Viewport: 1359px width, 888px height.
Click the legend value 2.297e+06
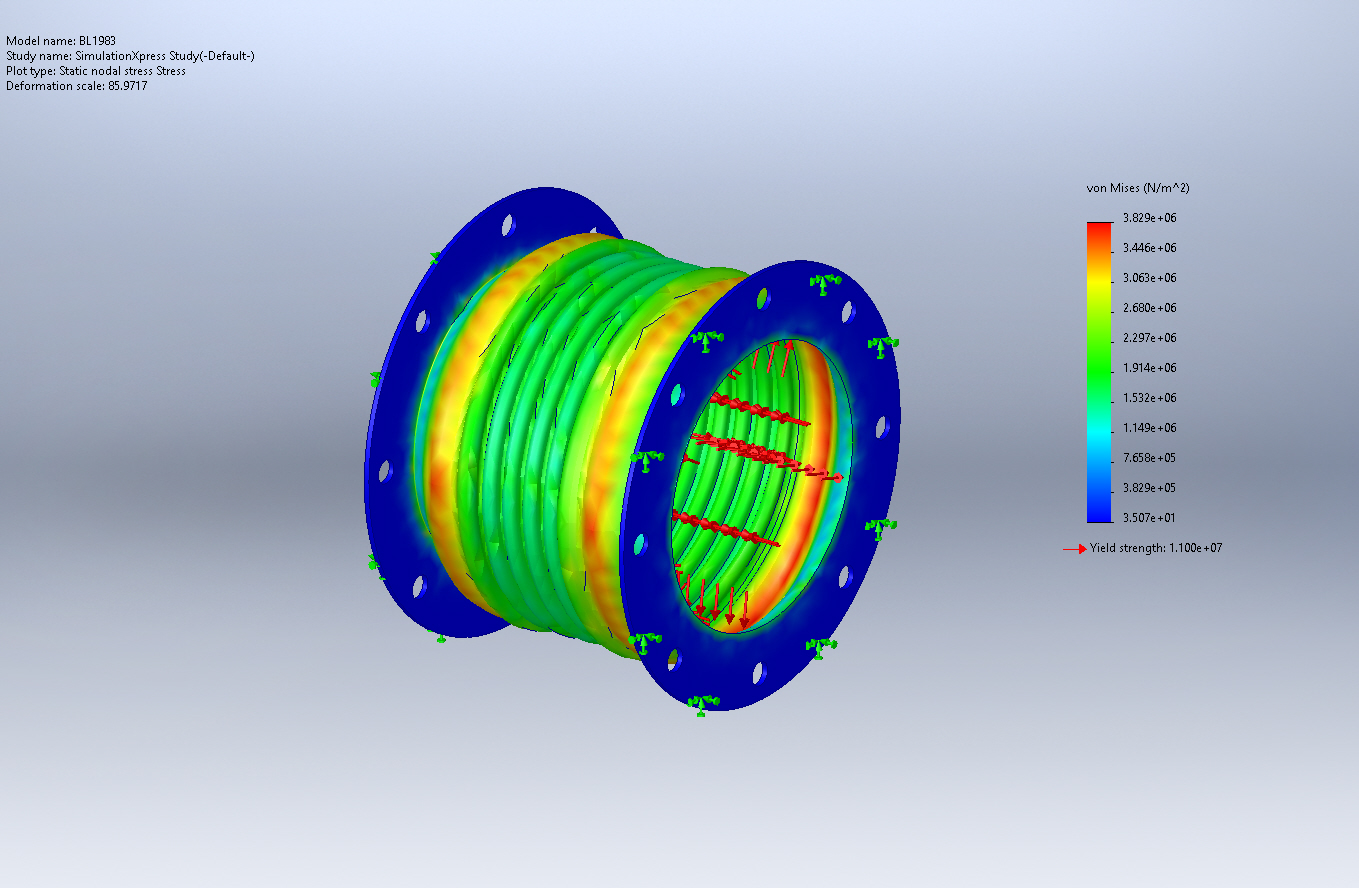1149,338
